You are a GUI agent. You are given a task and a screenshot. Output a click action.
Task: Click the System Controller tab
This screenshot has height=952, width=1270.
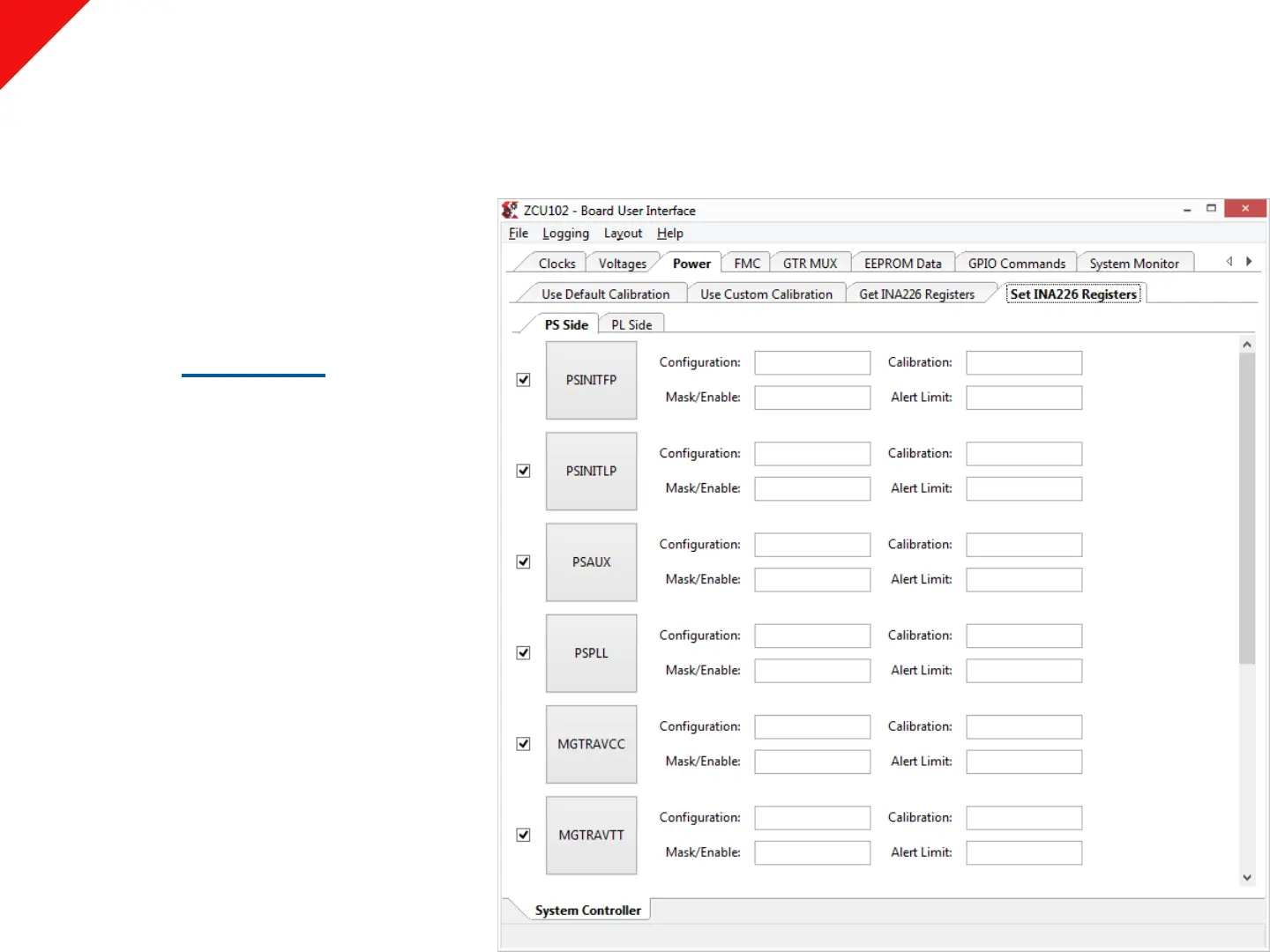point(587,911)
